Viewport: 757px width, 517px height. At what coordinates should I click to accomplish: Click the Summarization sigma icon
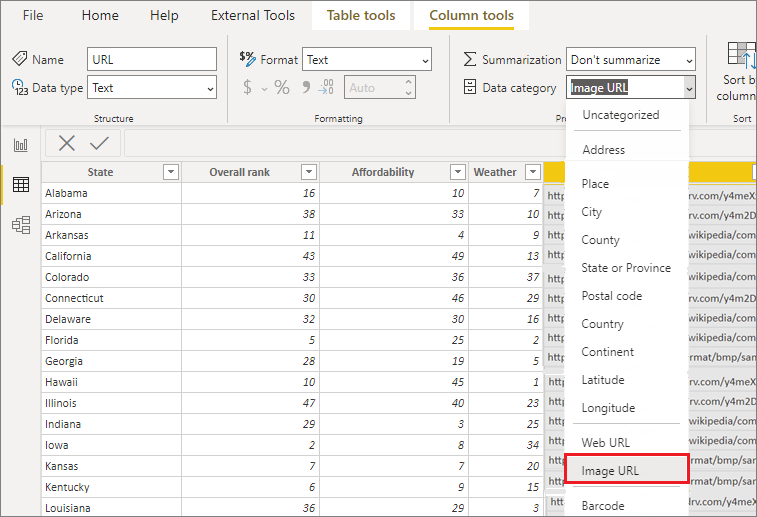coord(470,59)
